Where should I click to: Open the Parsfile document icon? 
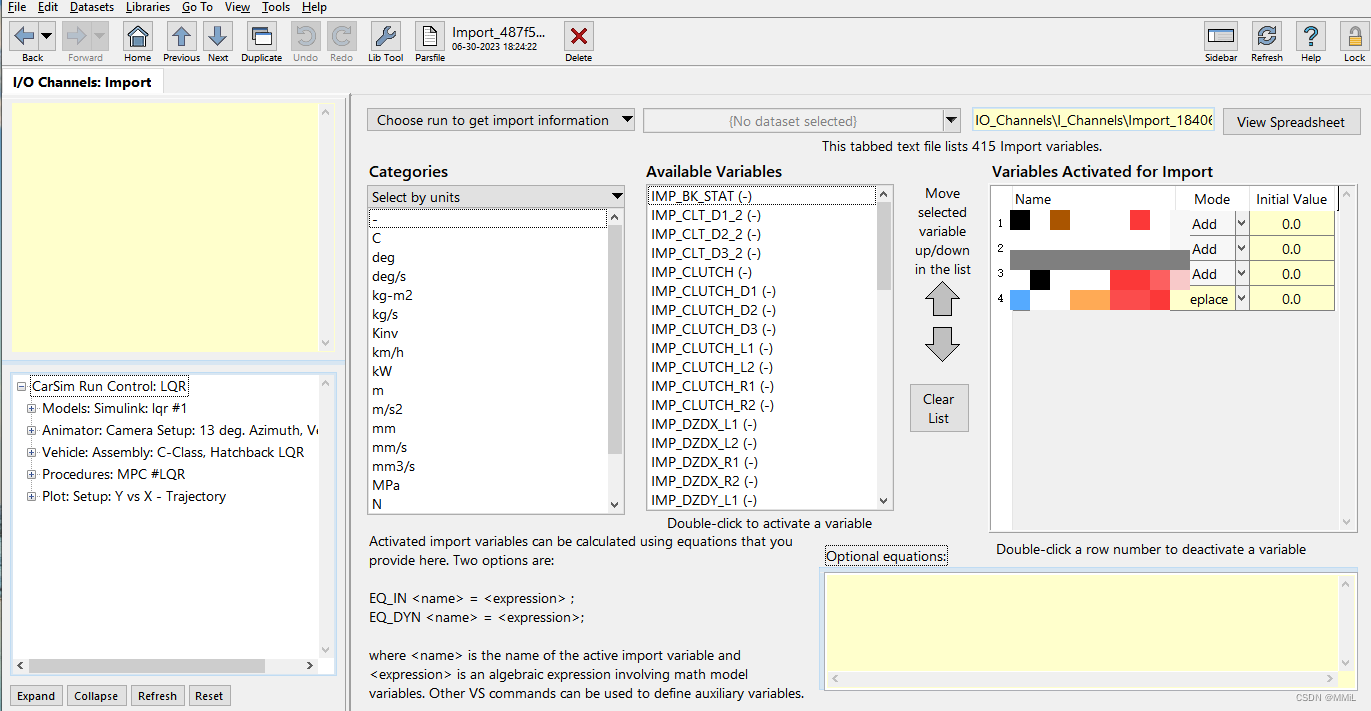tap(429, 38)
